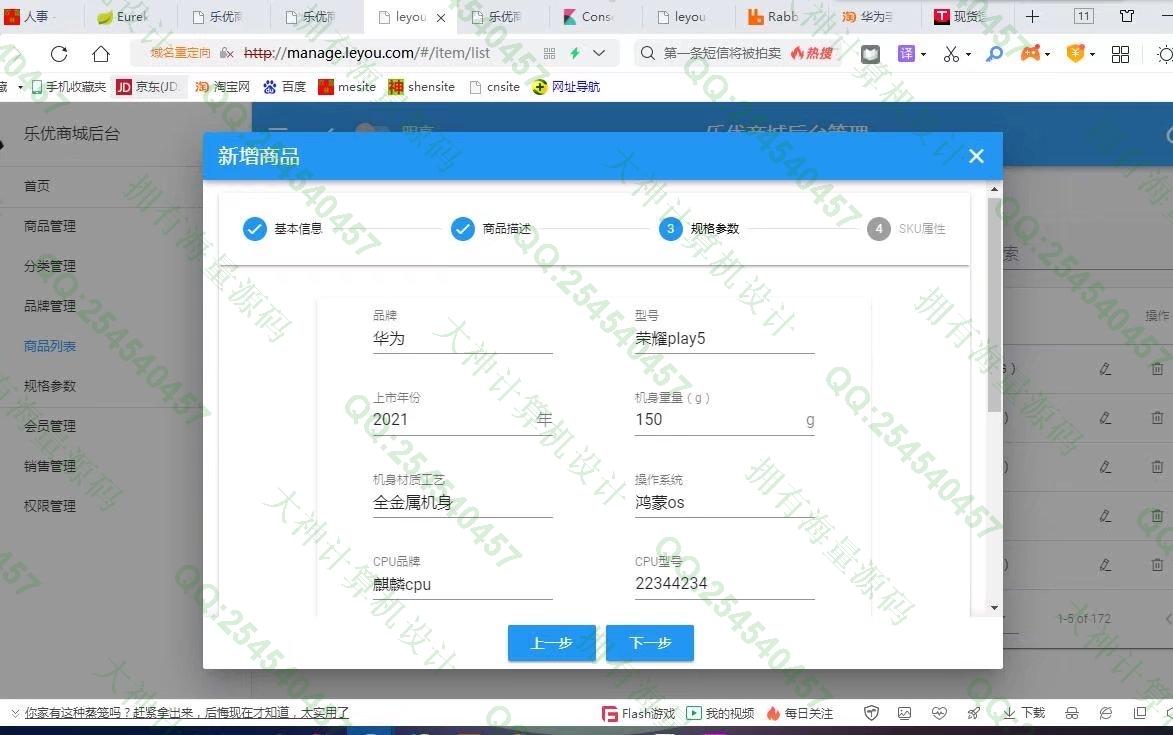Open the 京东 bookmark
1173x735 pixels.
(x=148, y=87)
